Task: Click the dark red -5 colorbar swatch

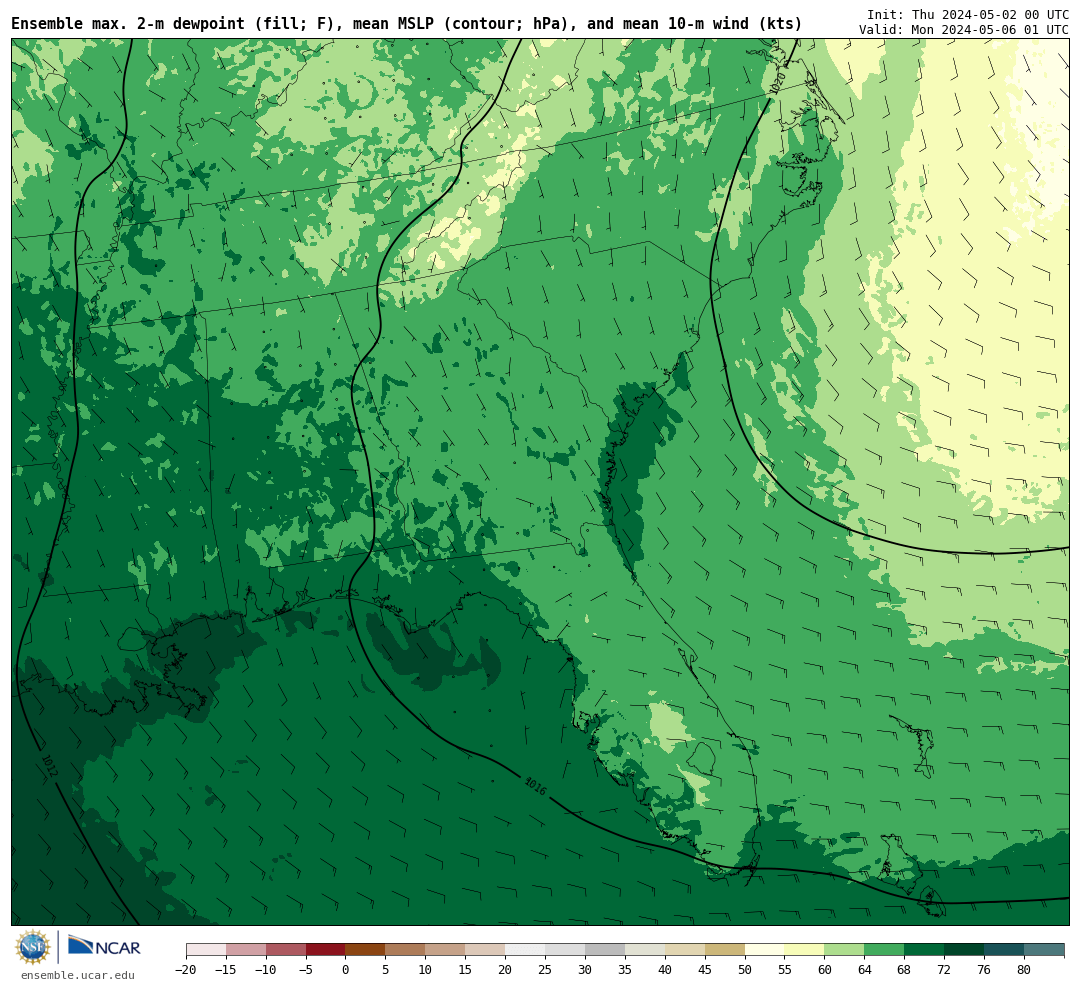Action: (x=326, y=950)
